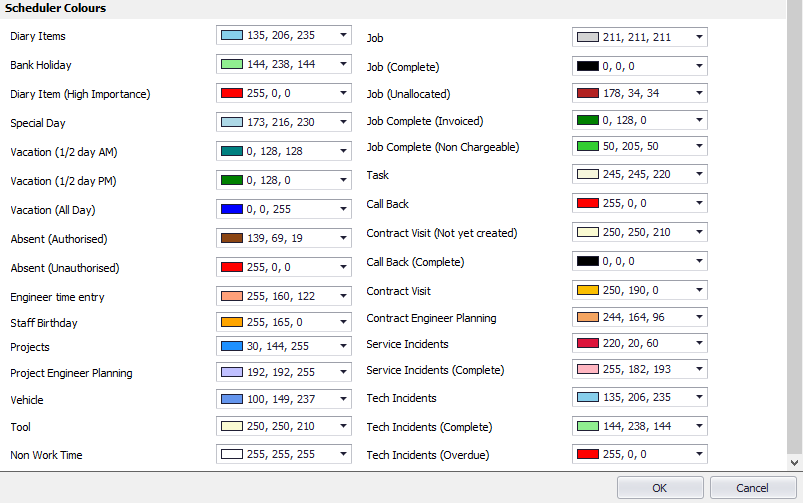
Task: Click the green Job Complete (Invoiced) swatch
Action: click(x=587, y=121)
